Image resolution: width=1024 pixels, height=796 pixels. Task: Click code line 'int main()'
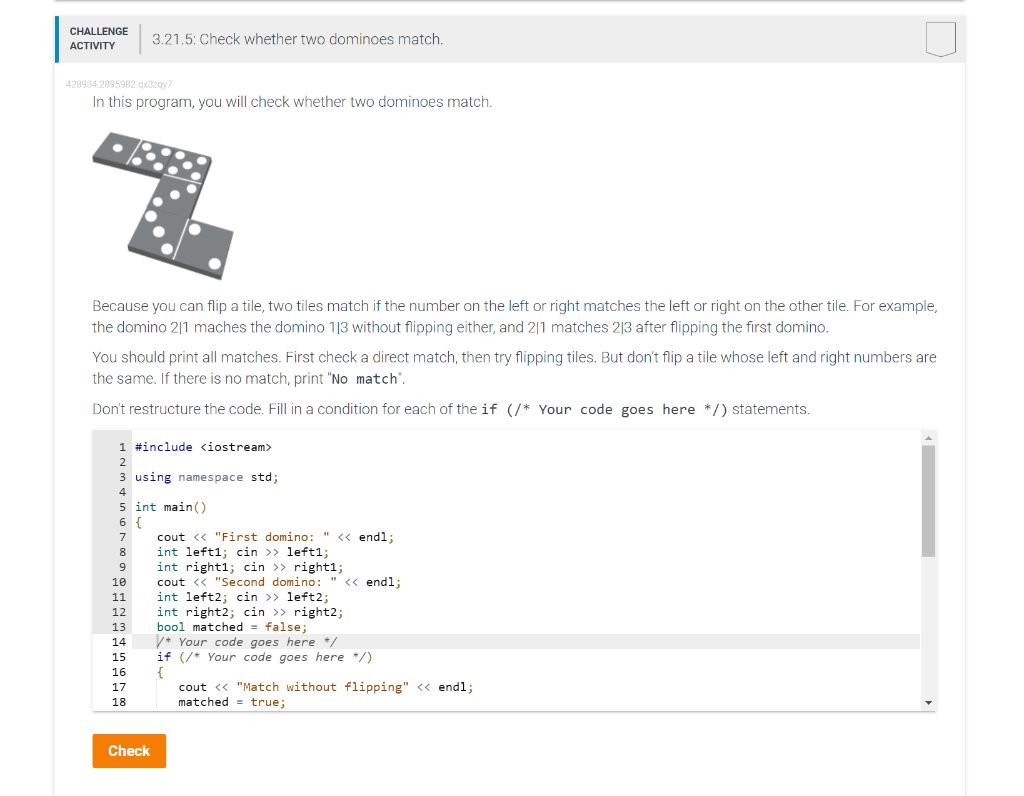170,507
